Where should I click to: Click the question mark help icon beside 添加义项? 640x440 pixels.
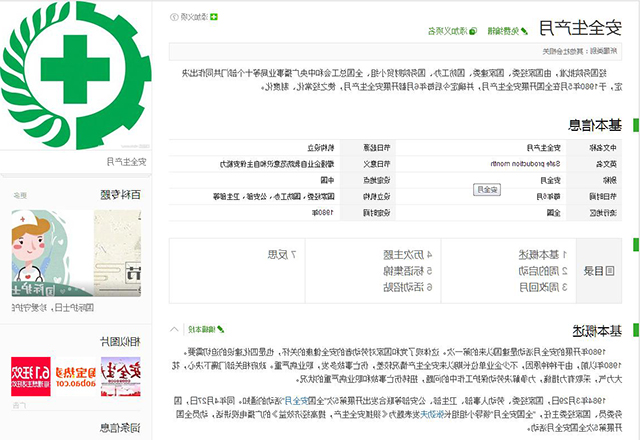click(174, 17)
